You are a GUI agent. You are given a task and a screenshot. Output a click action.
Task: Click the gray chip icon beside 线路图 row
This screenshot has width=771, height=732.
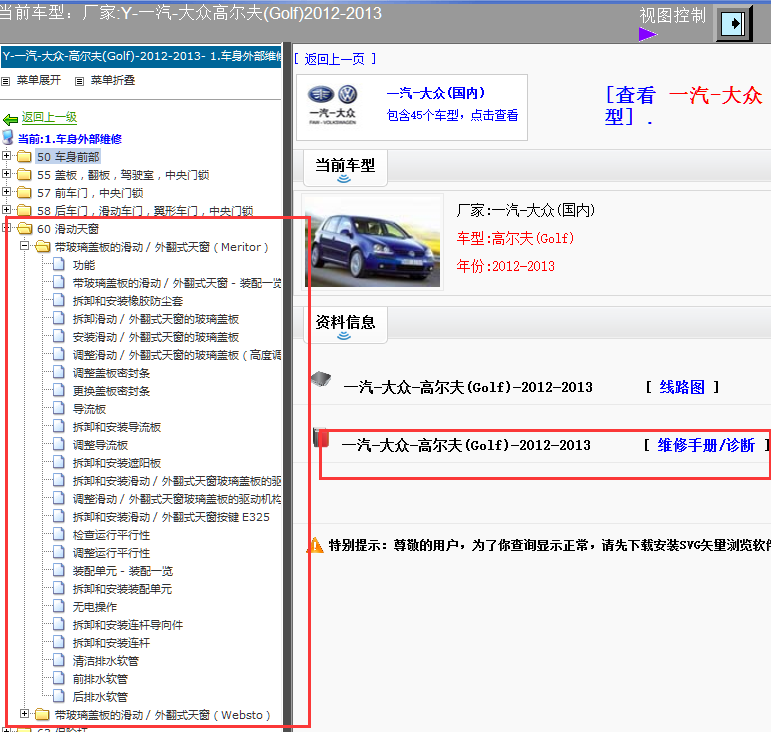click(x=321, y=379)
